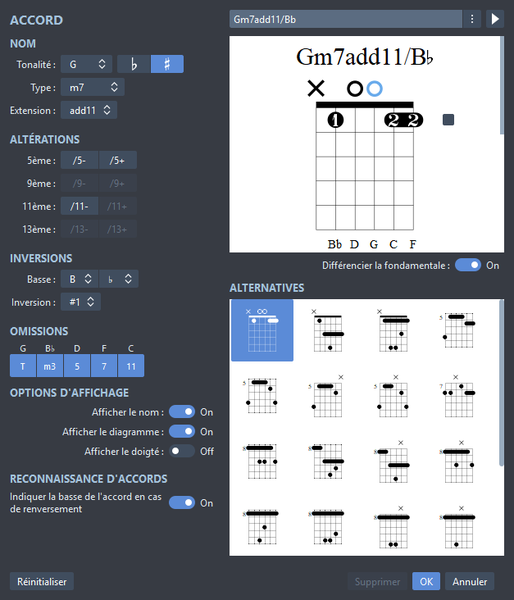Select the sharp accidental button
Screen dimensions: 514x600
pos(167,64)
